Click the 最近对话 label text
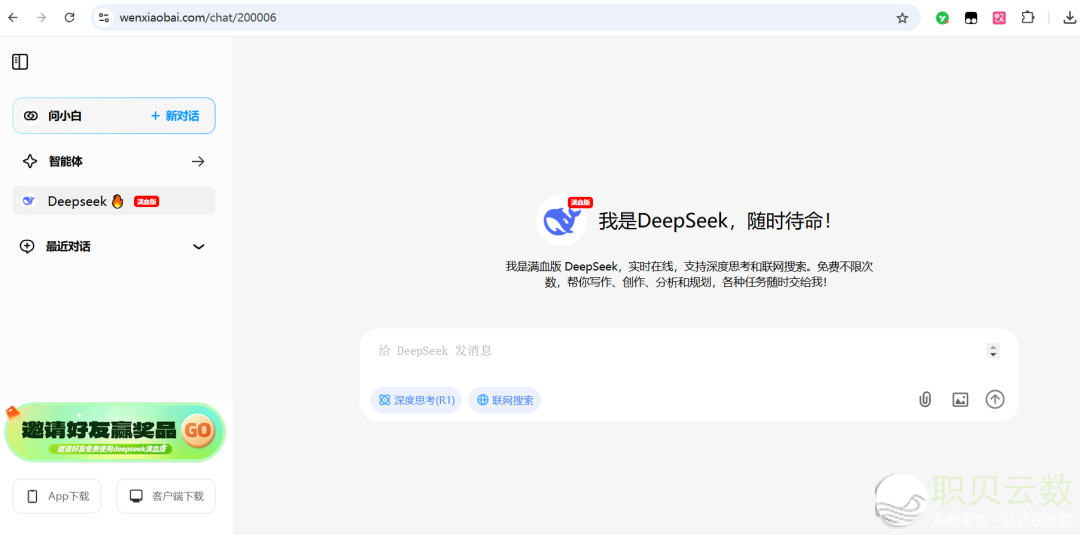The width and height of the screenshot is (1080, 535). click(68, 246)
